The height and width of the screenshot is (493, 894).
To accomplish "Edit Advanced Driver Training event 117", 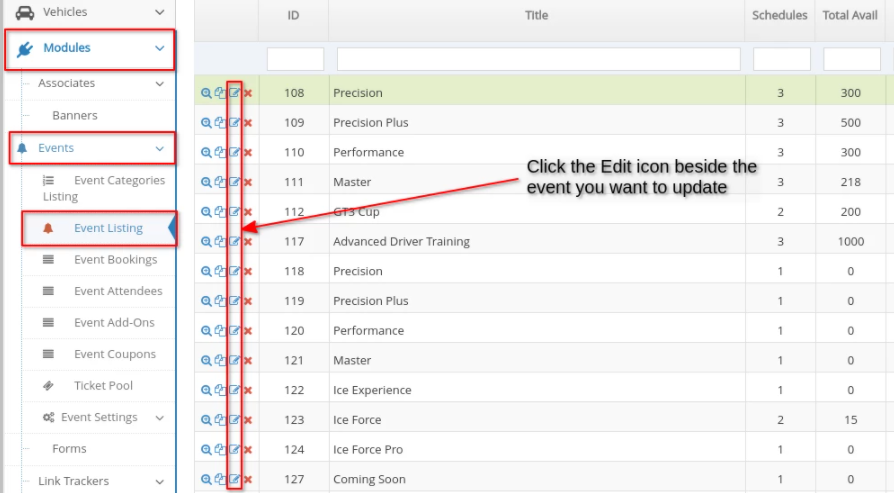I will coord(234,241).
